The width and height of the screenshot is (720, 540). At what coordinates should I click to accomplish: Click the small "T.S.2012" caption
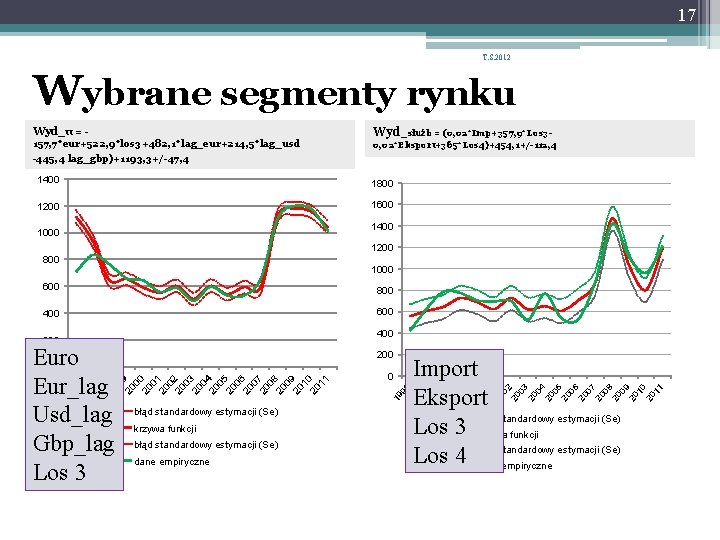tap(496, 57)
